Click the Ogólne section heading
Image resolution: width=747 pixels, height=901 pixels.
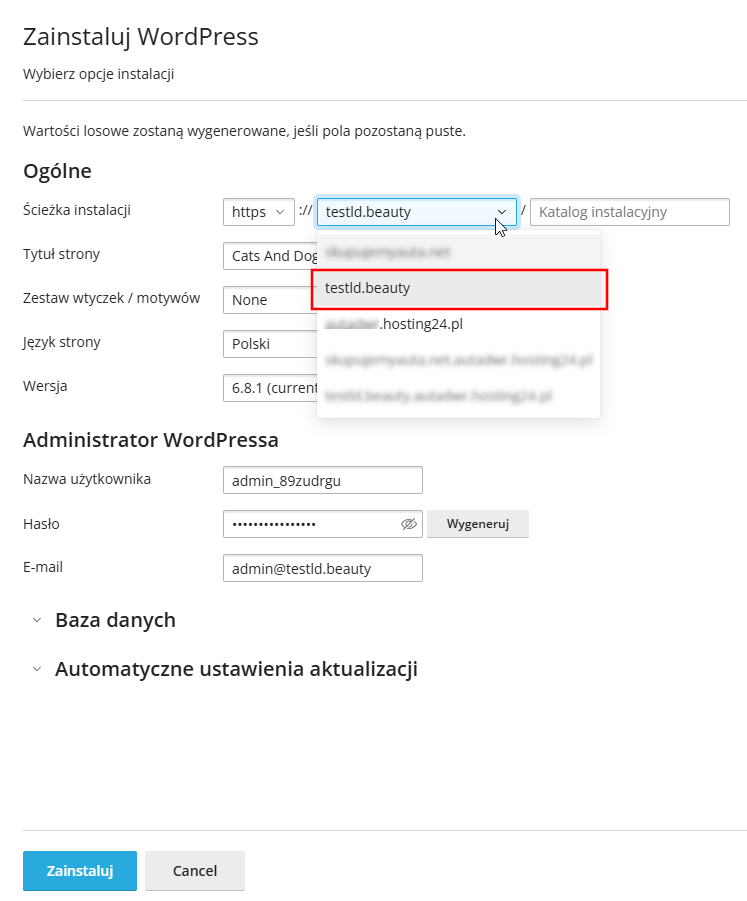pos(57,171)
